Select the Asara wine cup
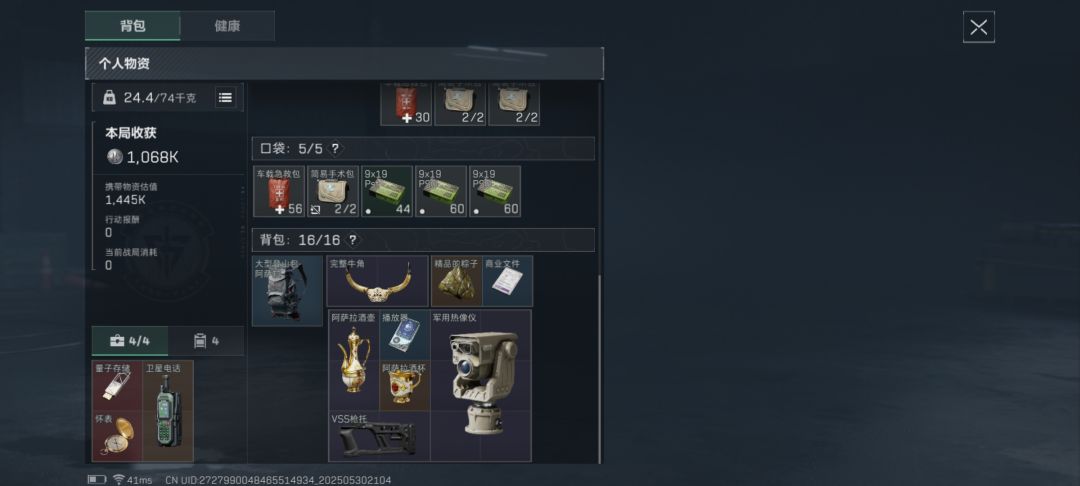 pos(405,385)
